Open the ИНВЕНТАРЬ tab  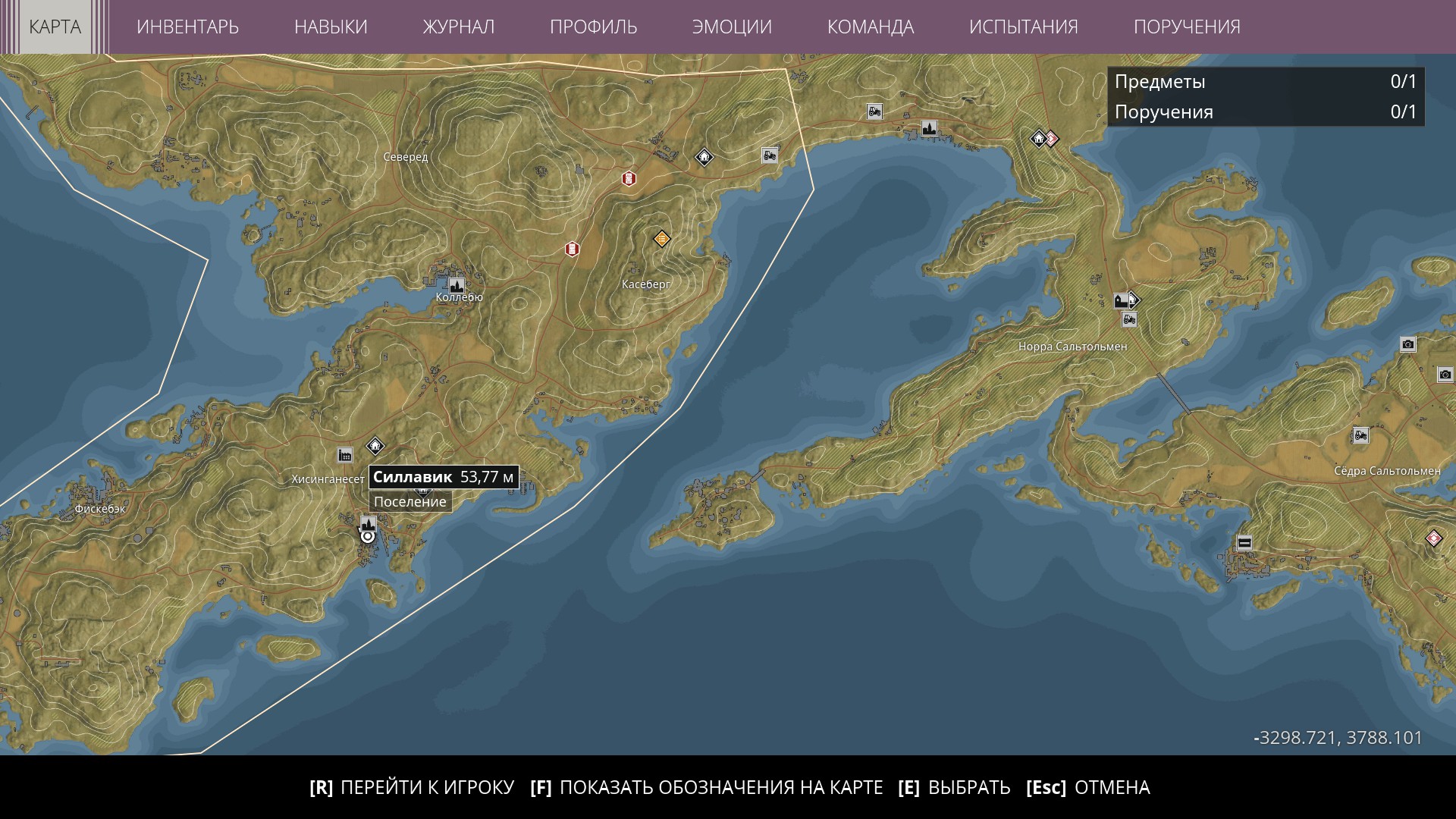pyautogui.click(x=187, y=27)
